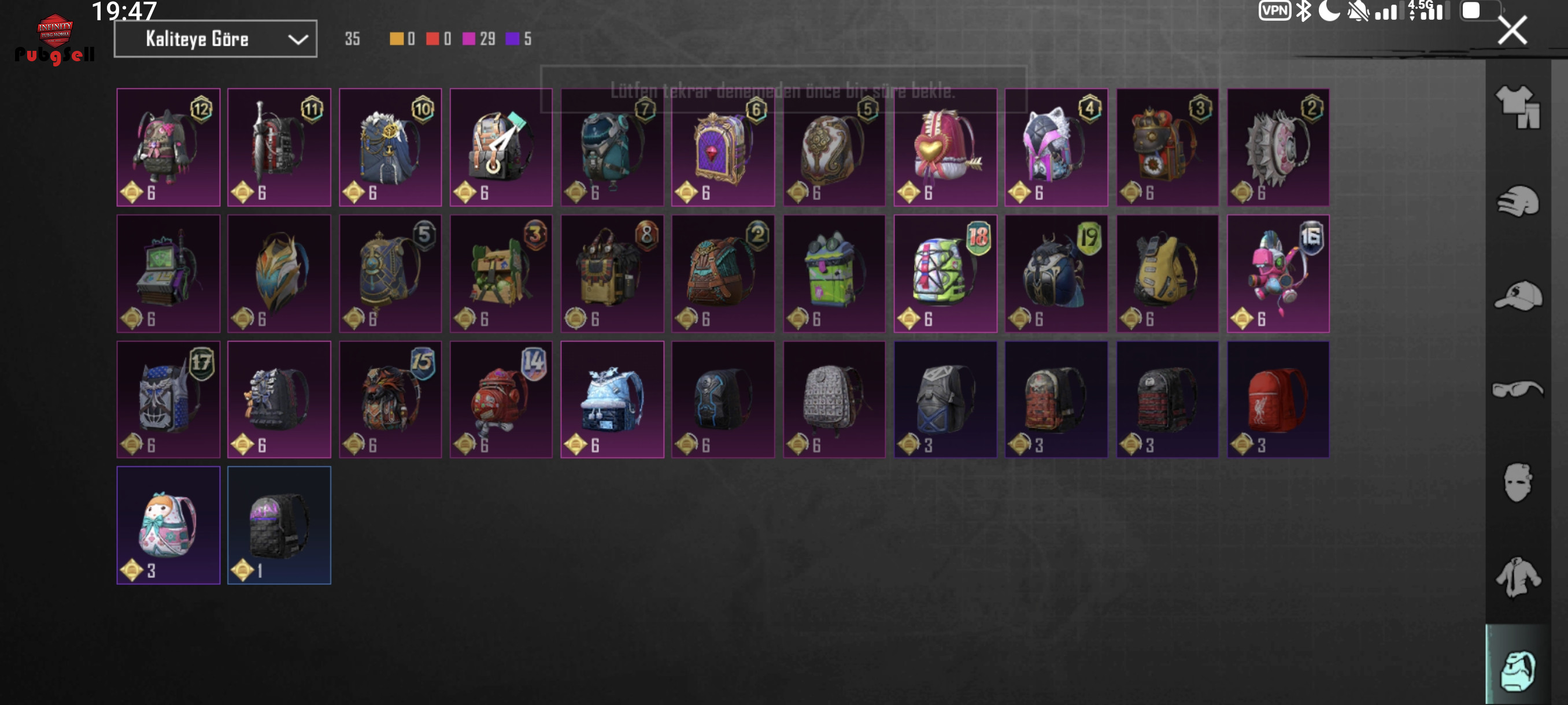Image resolution: width=1568 pixels, height=705 pixels.
Task: Select the helmet category icon
Action: [x=1518, y=202]
